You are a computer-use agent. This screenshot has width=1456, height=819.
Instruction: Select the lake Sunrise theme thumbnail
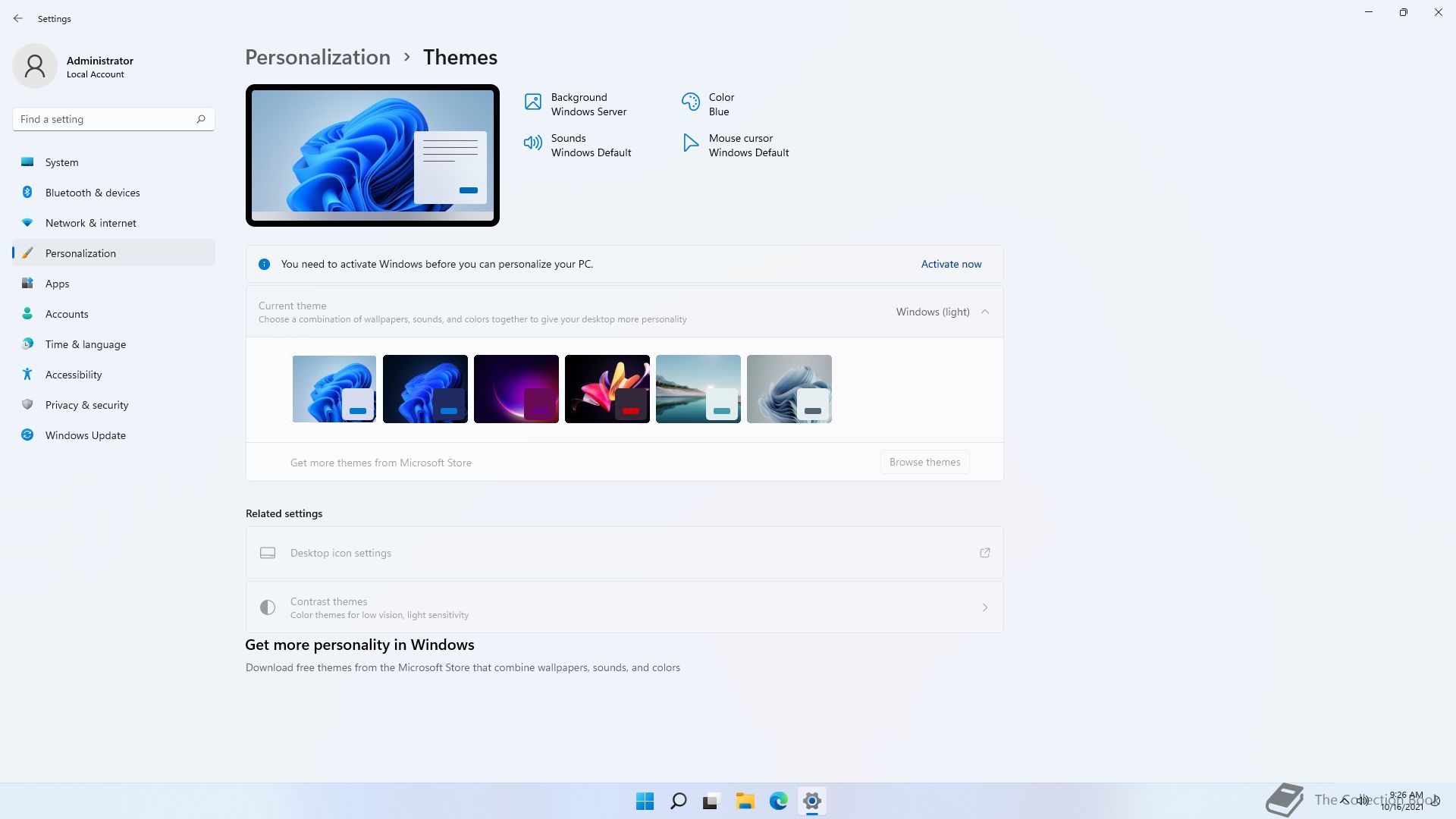698,389
